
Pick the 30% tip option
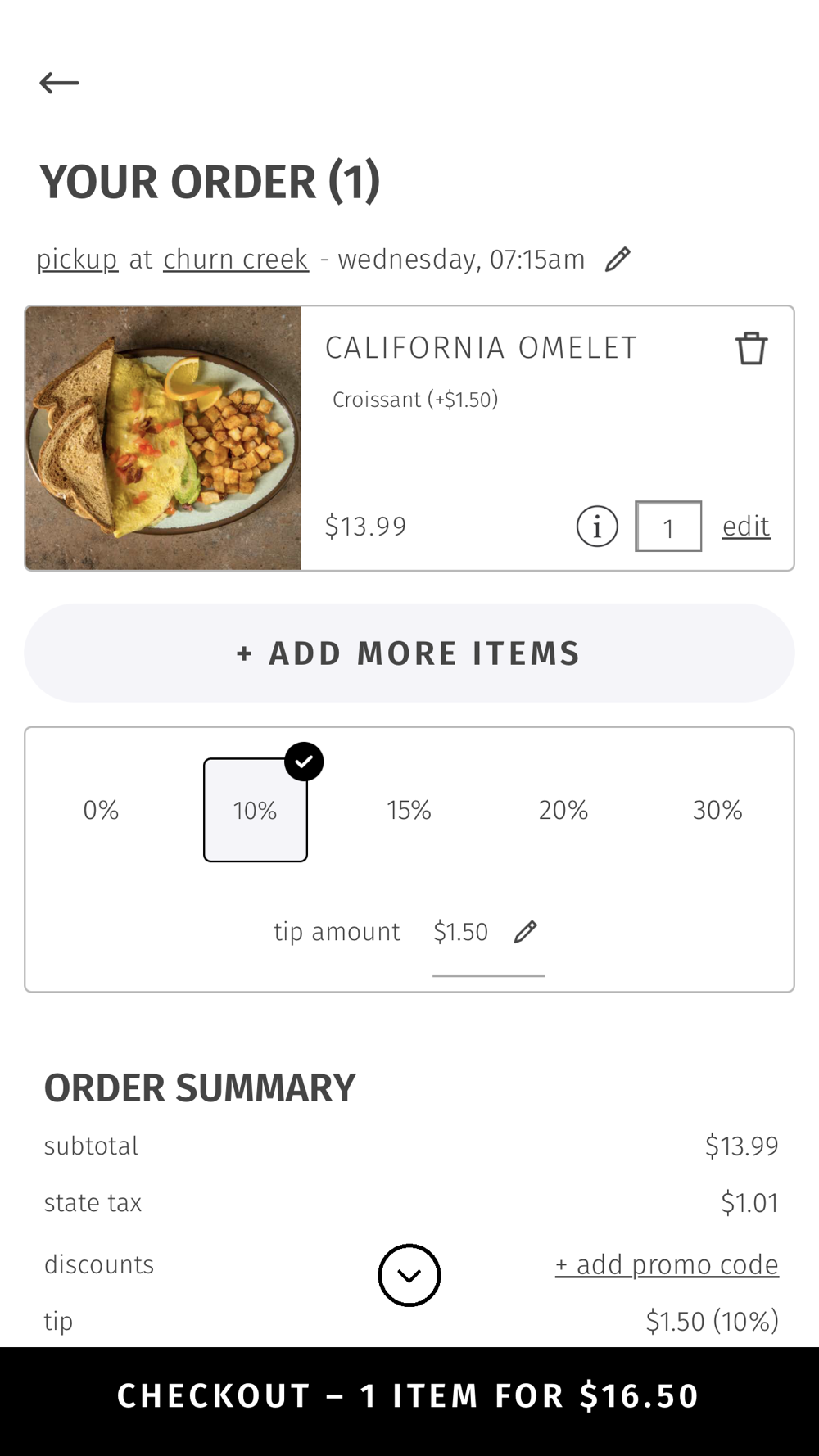[x=717, y=810]
